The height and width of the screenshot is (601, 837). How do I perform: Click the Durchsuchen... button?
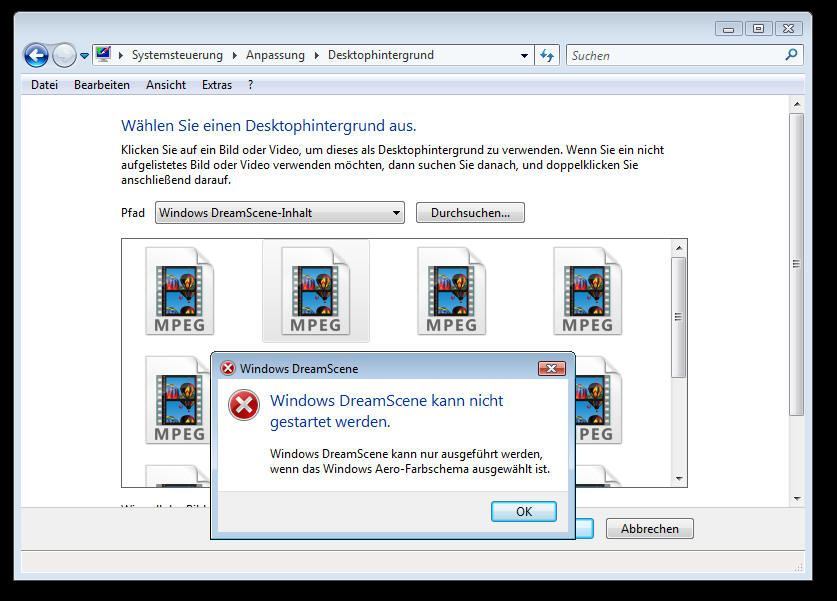coord(470,212)
